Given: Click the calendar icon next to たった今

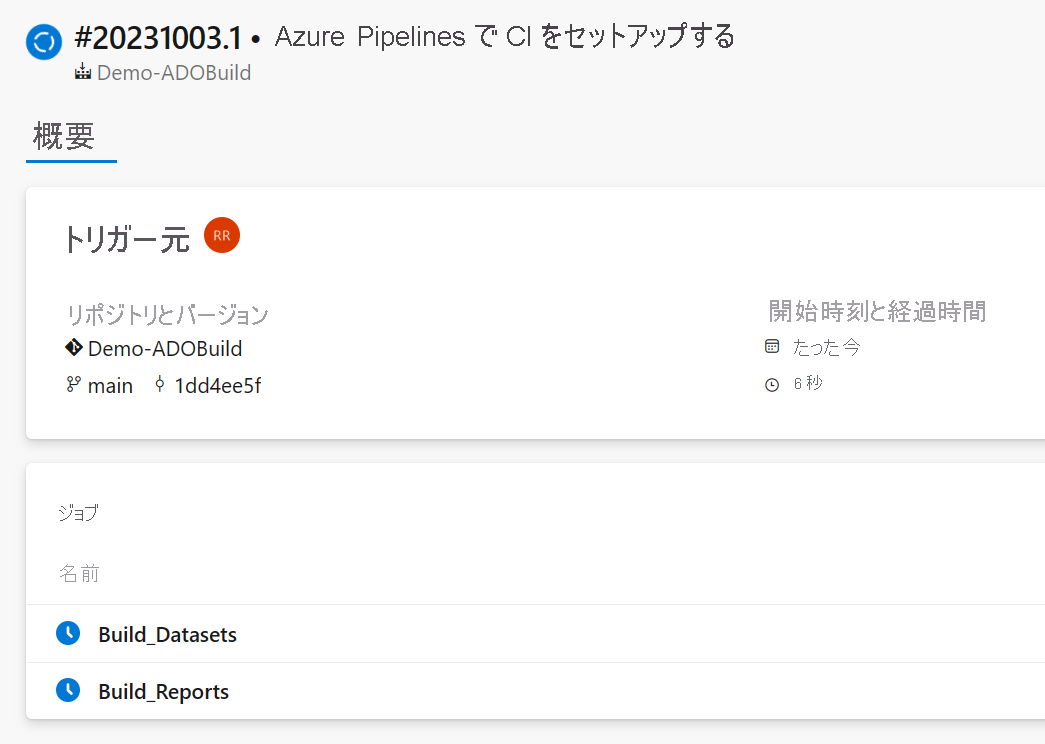Looking at the screenshot, I should [772, 346].
